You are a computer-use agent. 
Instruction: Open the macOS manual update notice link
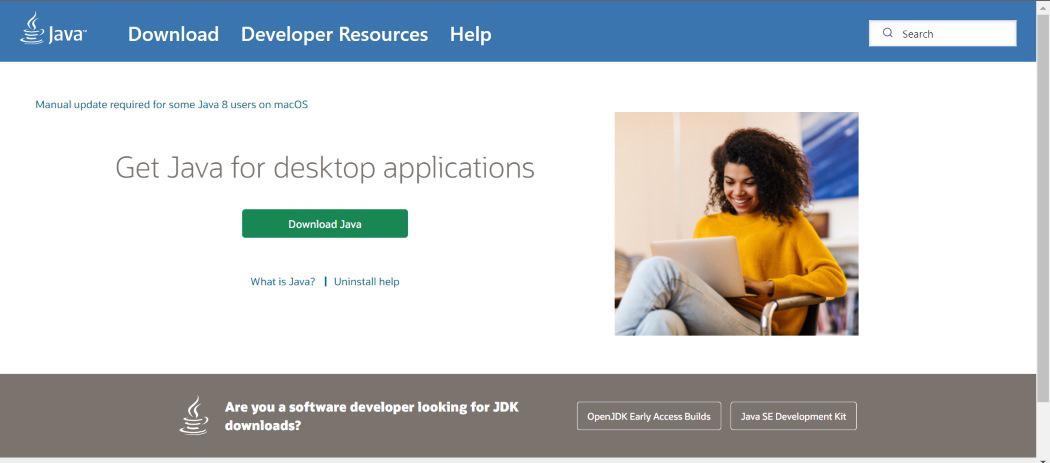[171, 105]
